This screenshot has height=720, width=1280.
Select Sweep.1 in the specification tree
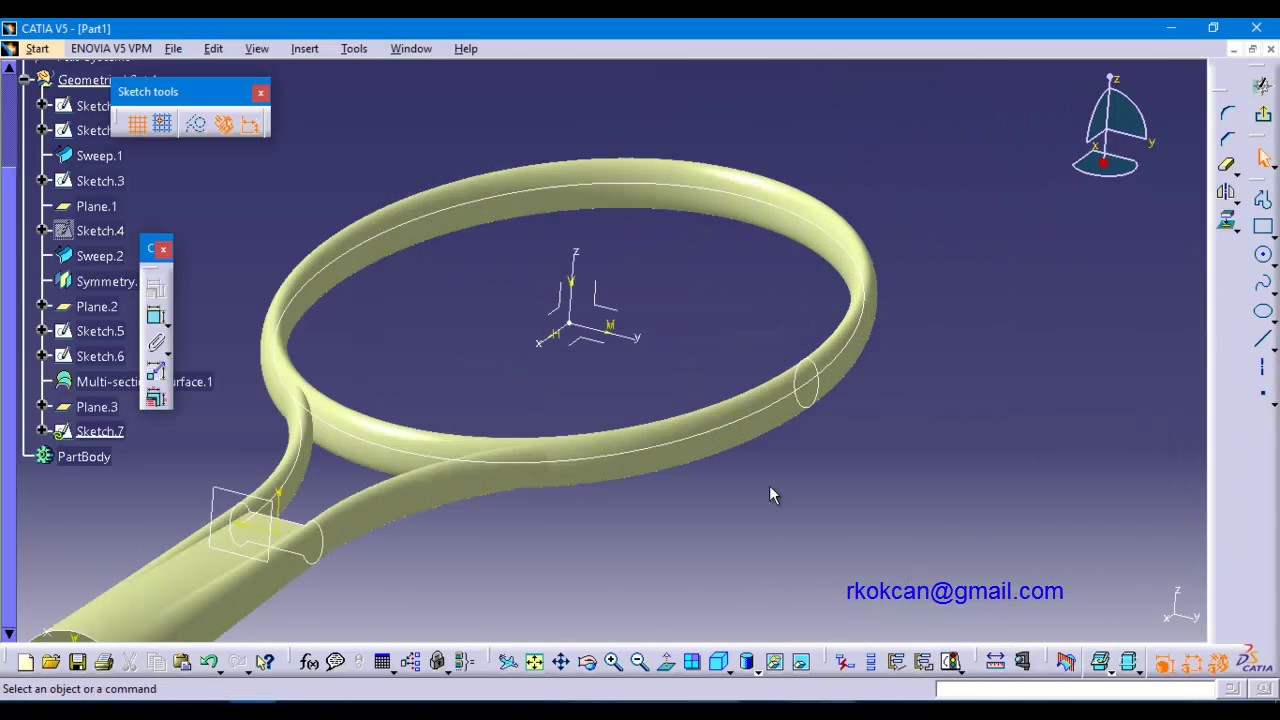99,155
